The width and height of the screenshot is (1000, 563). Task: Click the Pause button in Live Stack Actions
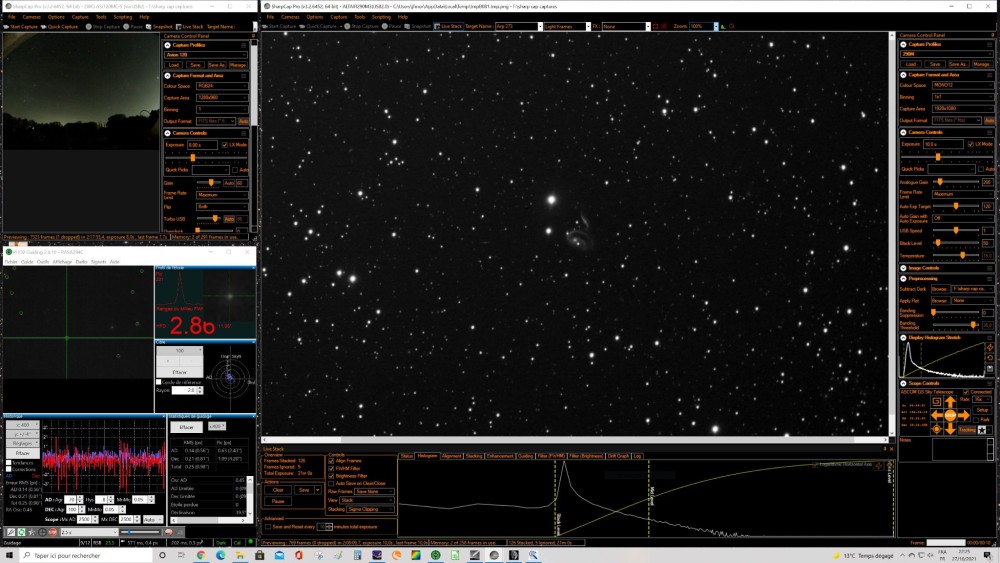pyautogui.click(x=278, y=501)
